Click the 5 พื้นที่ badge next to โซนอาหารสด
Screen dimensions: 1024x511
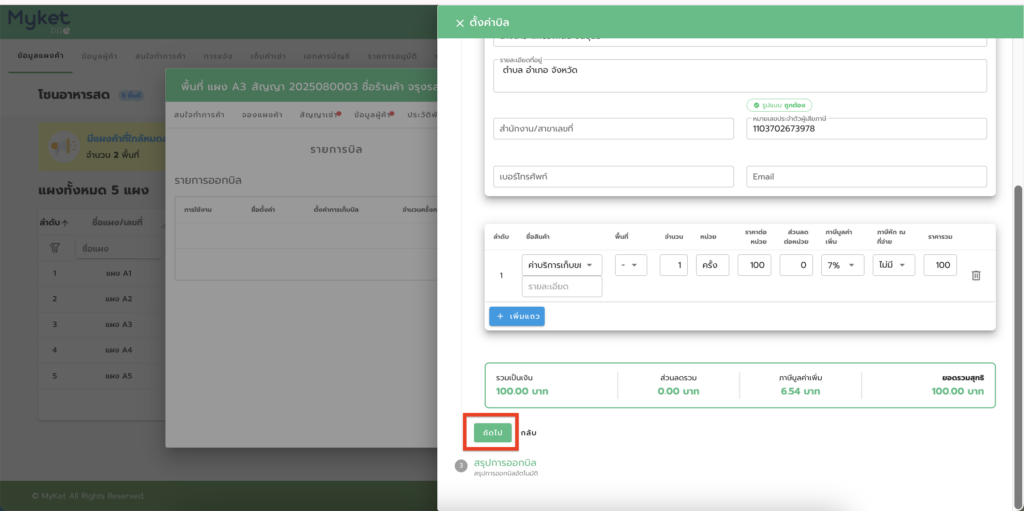(131, 95)
